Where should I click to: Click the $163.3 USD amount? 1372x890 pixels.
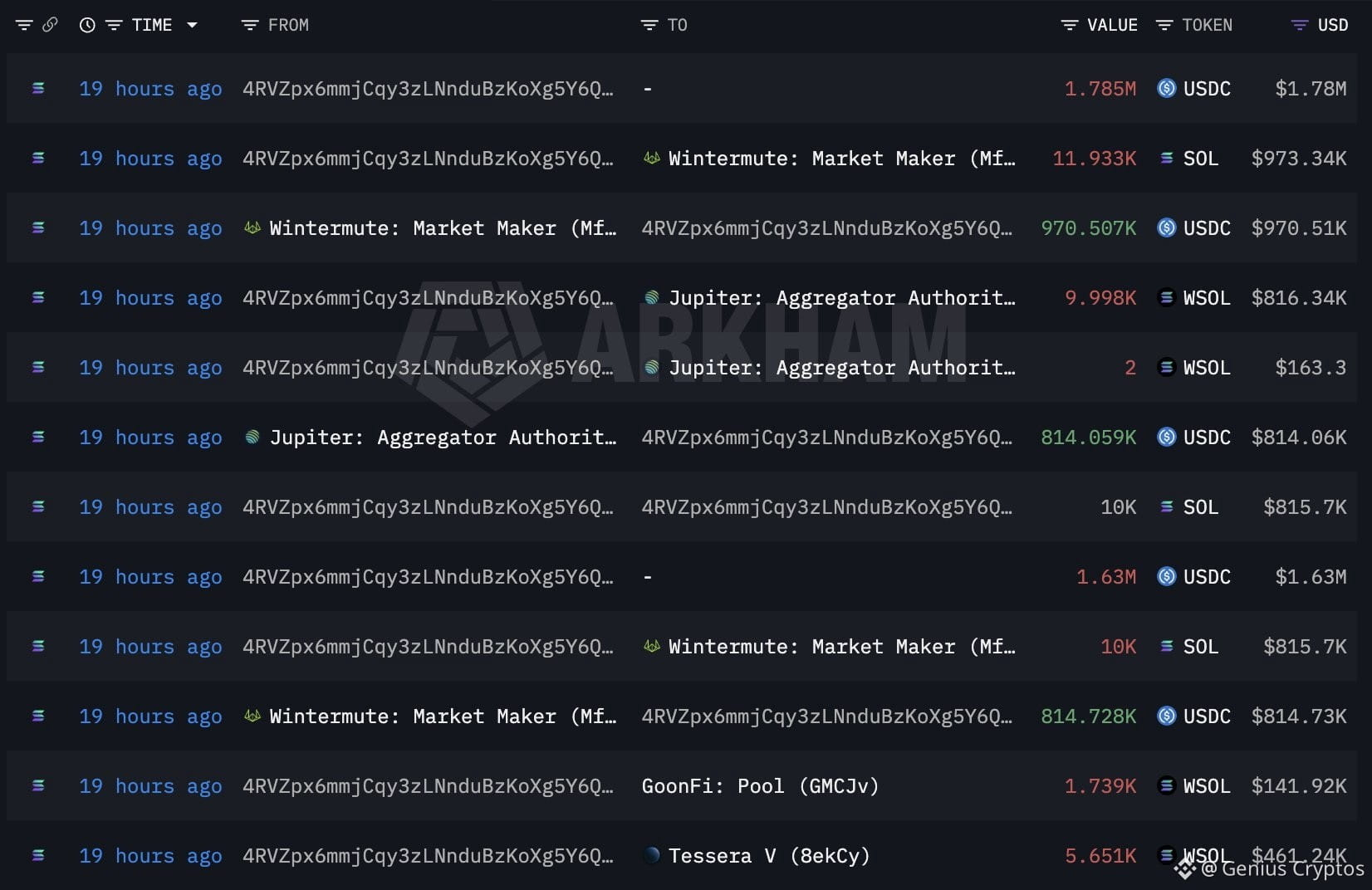pos(1311,368)
